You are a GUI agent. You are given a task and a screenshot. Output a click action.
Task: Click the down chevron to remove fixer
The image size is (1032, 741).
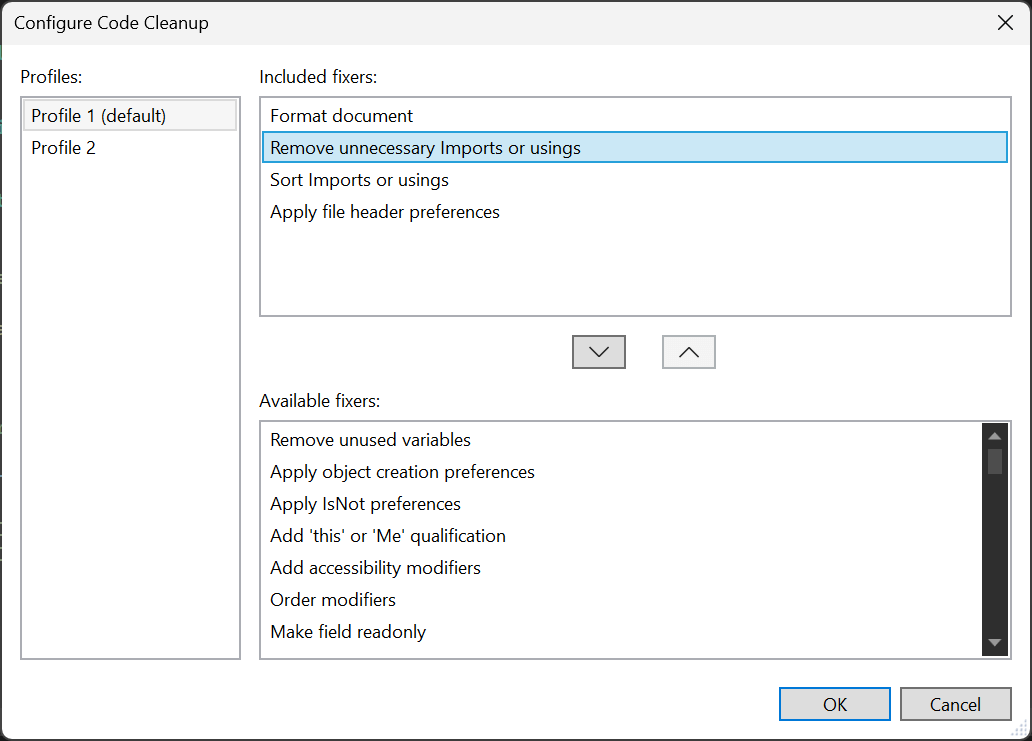coord(598,352)
